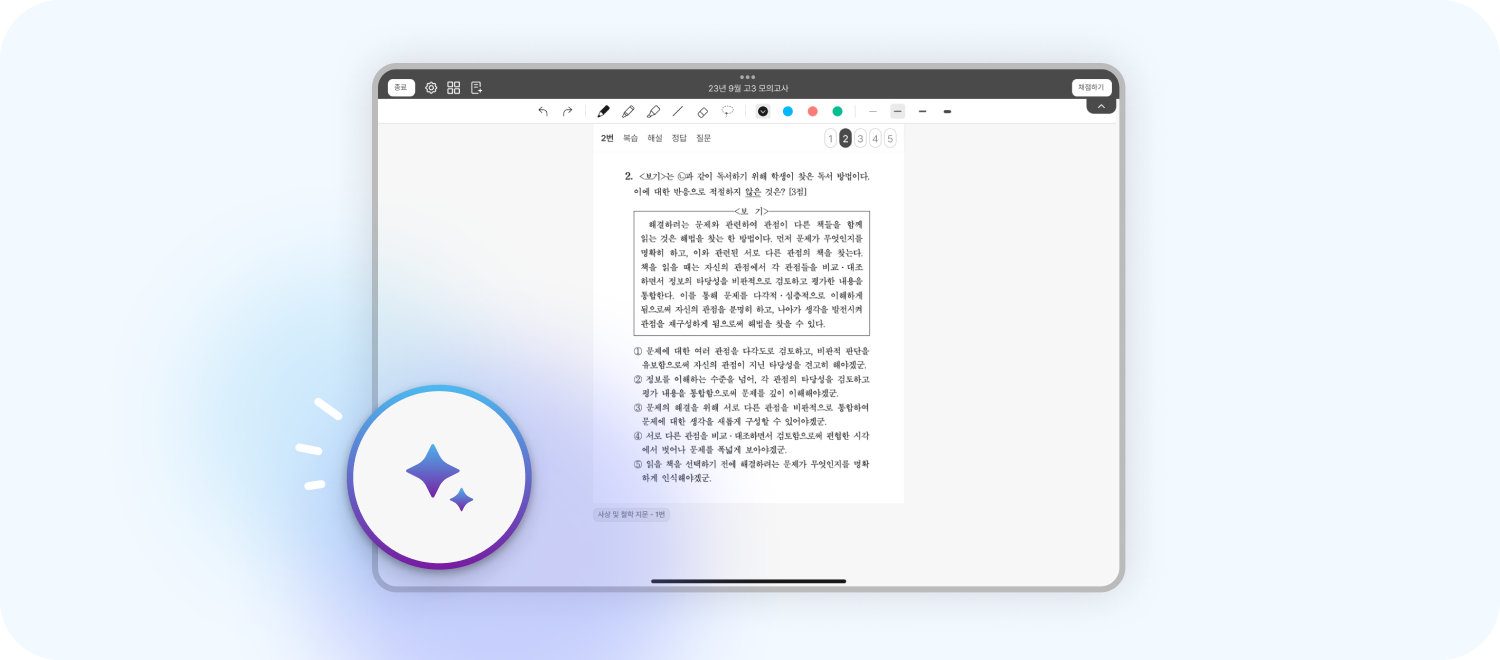Collapse the toolbar with the chevron-up button
The height and width of the screenshot is (660, 1500).
(x=1101, y=106)
